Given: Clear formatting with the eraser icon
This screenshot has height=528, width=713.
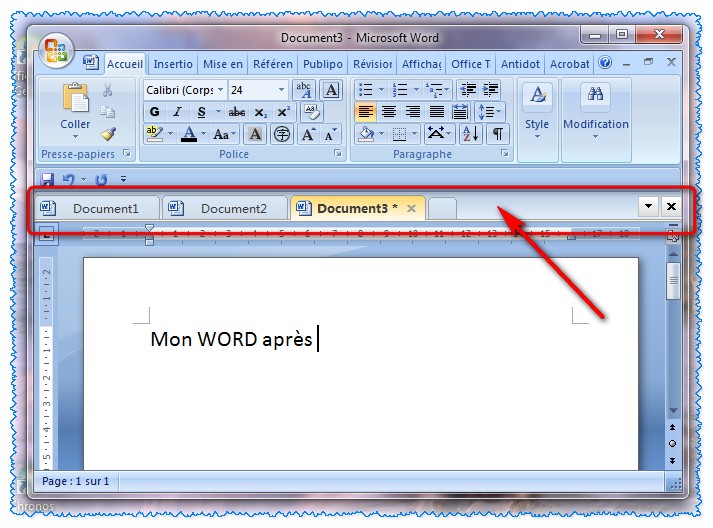Looking at the screenshot, I should click(312, 112).
